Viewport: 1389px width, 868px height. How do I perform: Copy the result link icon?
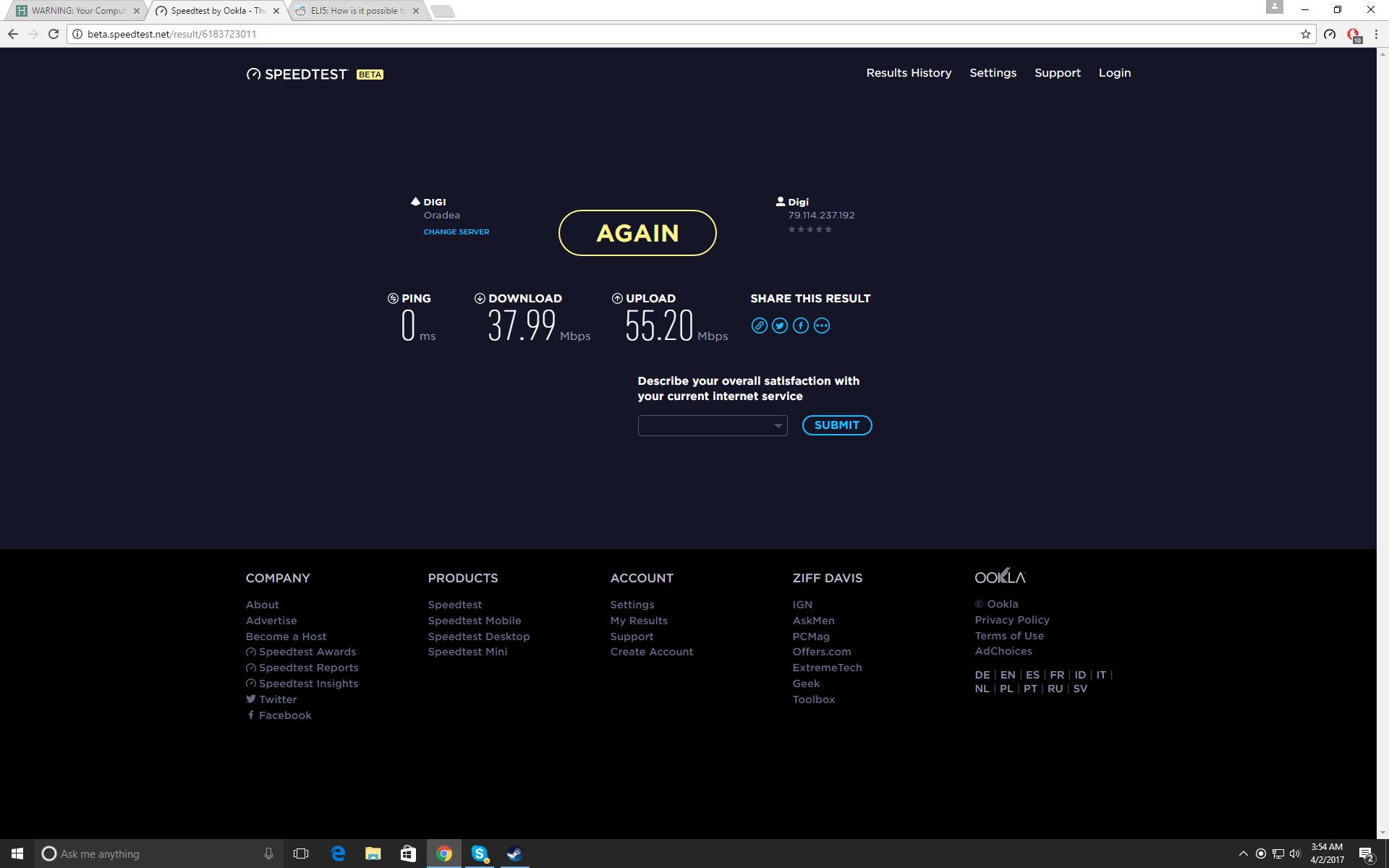click(x=759, y=325)
